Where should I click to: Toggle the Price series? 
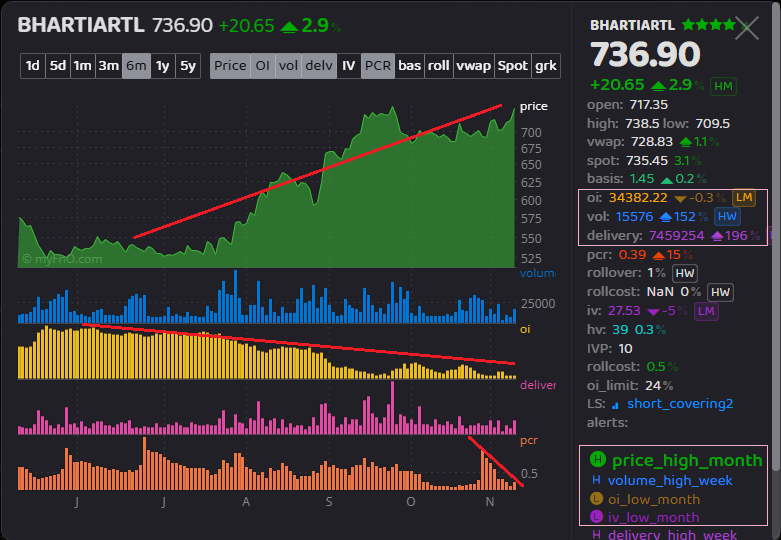230,66
